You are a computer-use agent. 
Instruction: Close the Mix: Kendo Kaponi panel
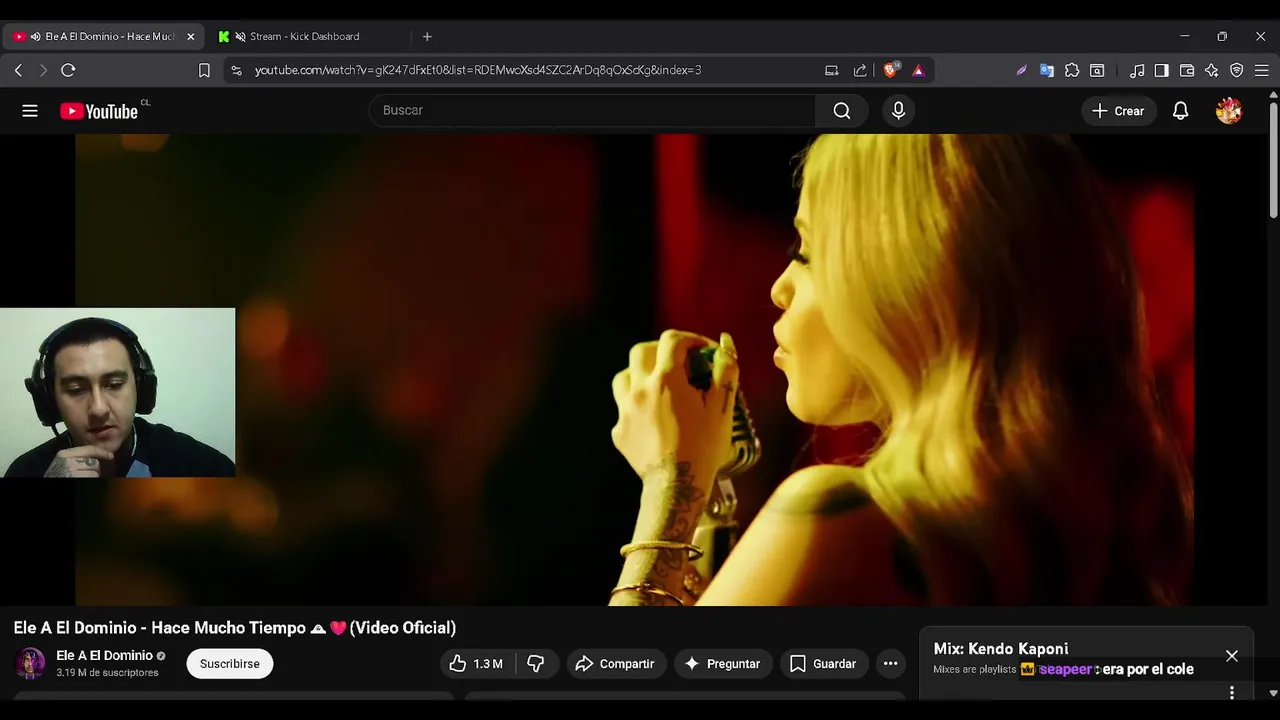pyautogui.click(x=1232, y=656)
